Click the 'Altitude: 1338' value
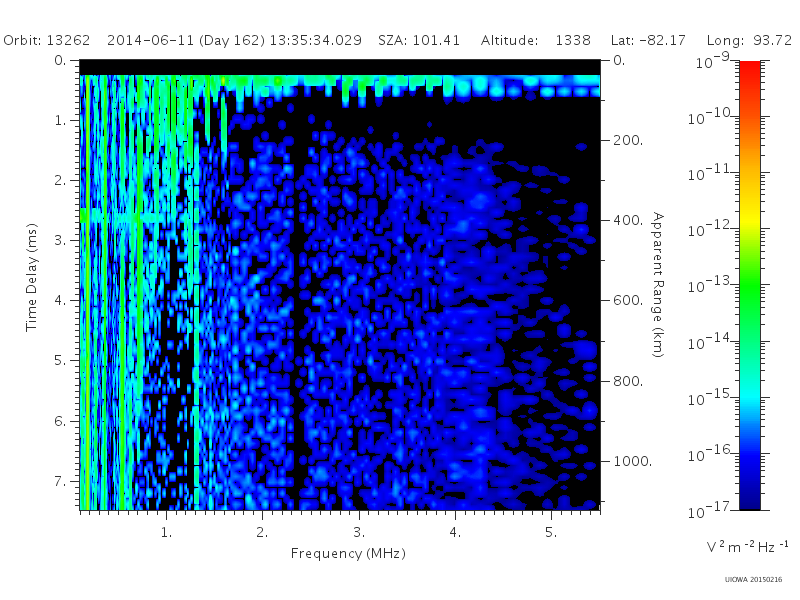Viewport: 800px width, 600px height. [x=536, y=40]
